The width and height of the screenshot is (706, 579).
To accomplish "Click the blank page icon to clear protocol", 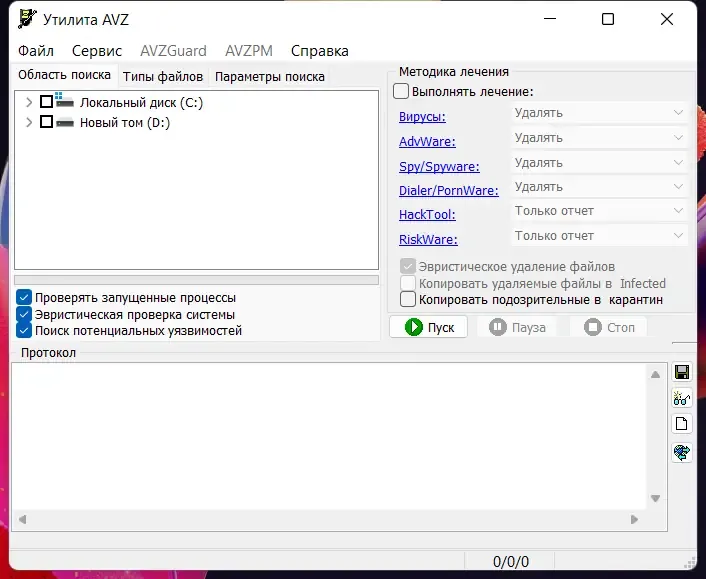I will 682,424.
